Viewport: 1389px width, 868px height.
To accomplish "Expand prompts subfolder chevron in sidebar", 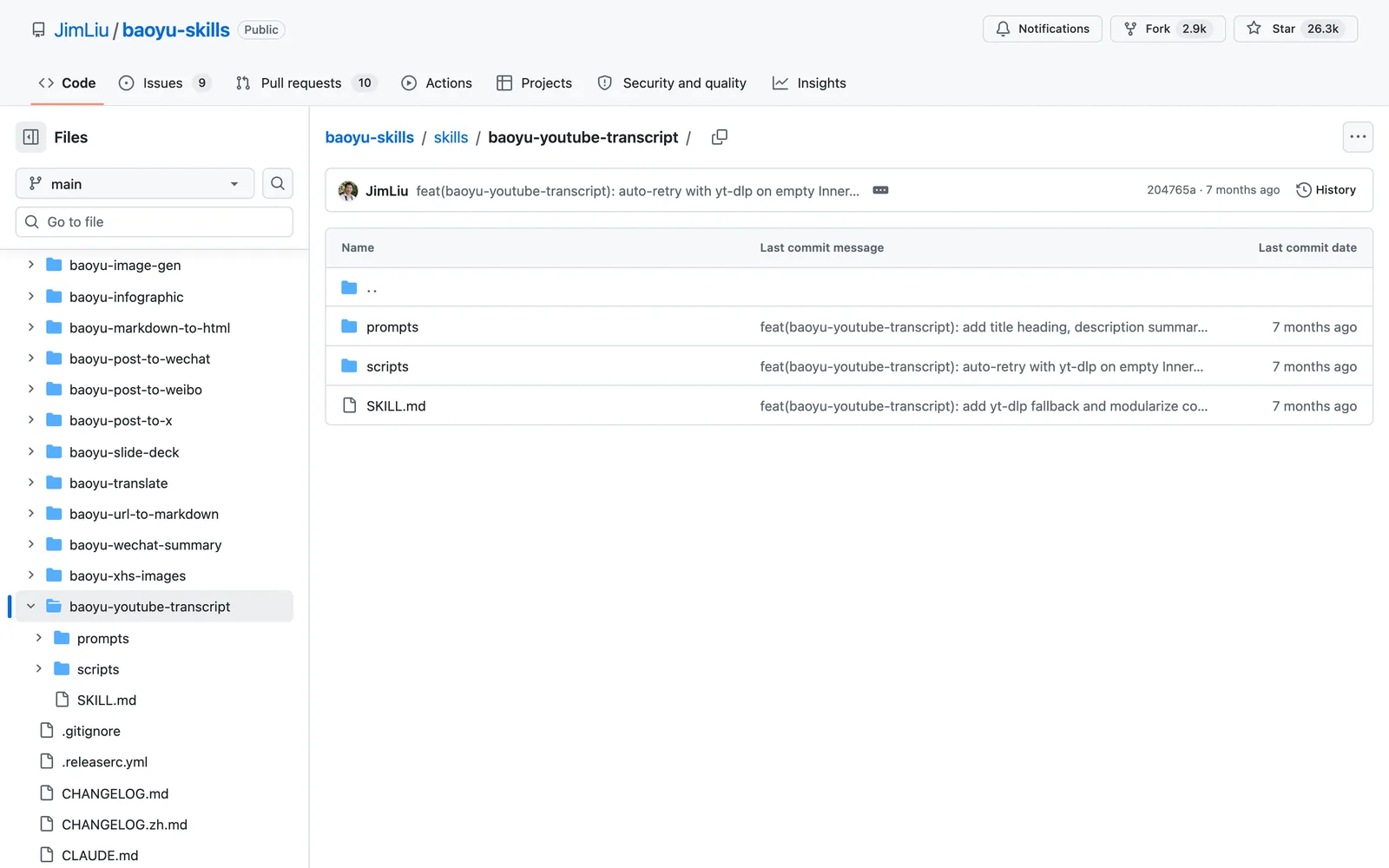I will point(38,638).
